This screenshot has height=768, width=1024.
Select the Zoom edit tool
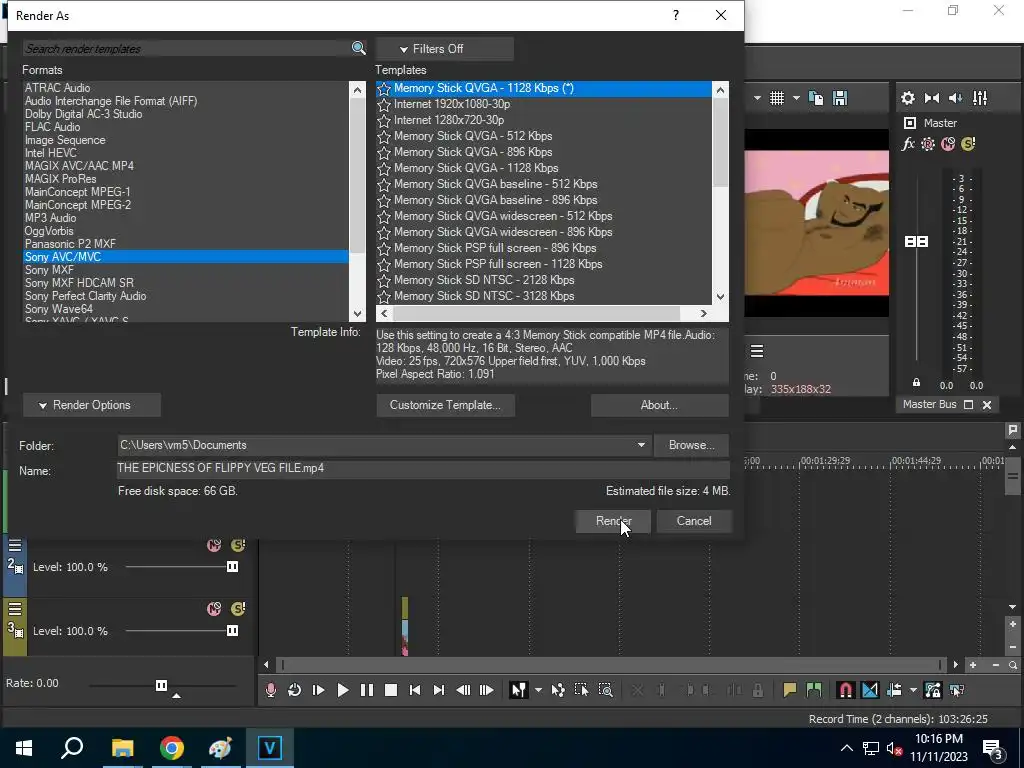pos(605,690)
